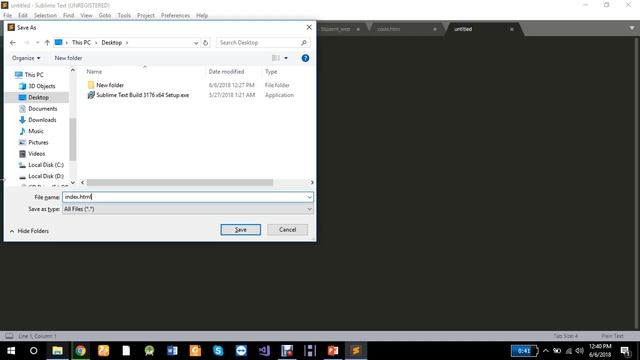Open the view options dropdown arrow
The width and height of the screenshot is (640, 360).
286,58
